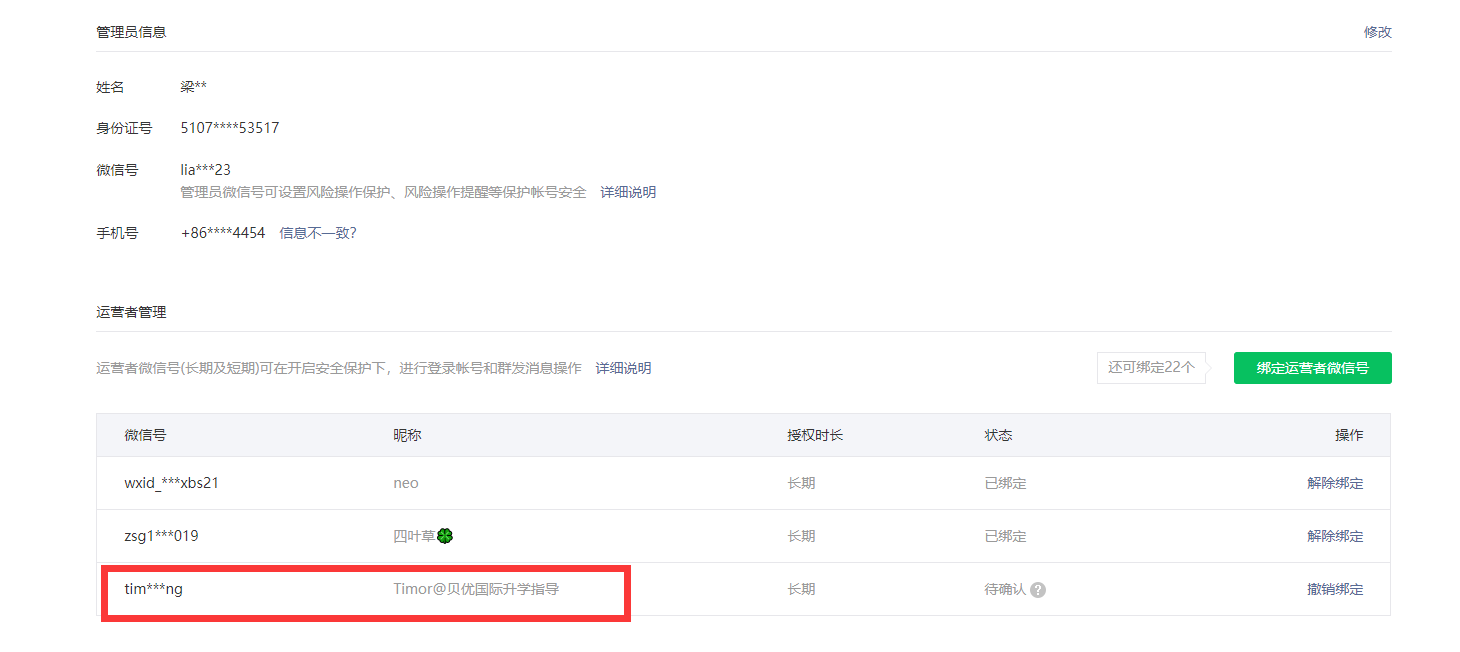
Task: Click the green 绑定运营者微信号 button
Action: [x=1312, y=368]
